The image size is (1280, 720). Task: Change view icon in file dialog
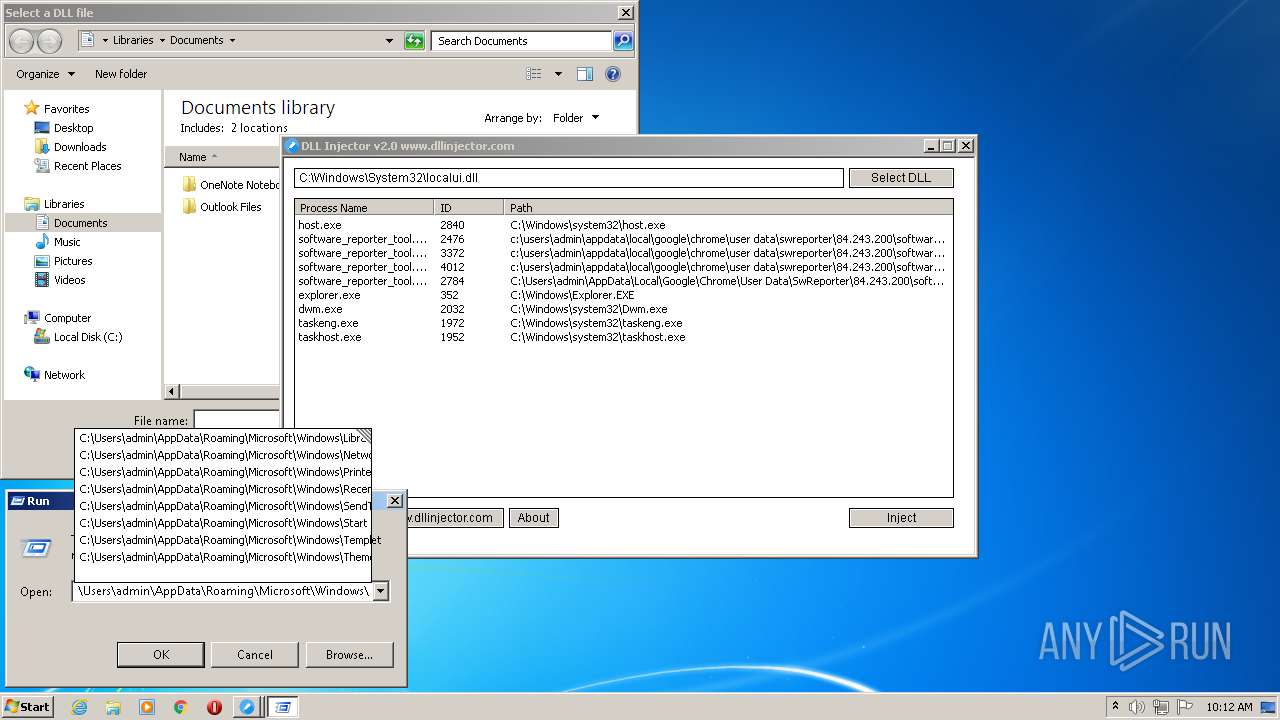point(534,74)
